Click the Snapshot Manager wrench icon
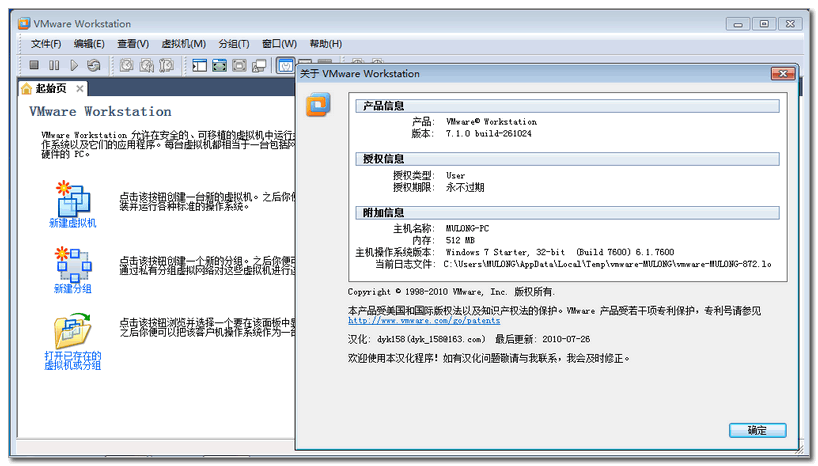Viewport: 818px width, 466px height. [x=166, y=65]
